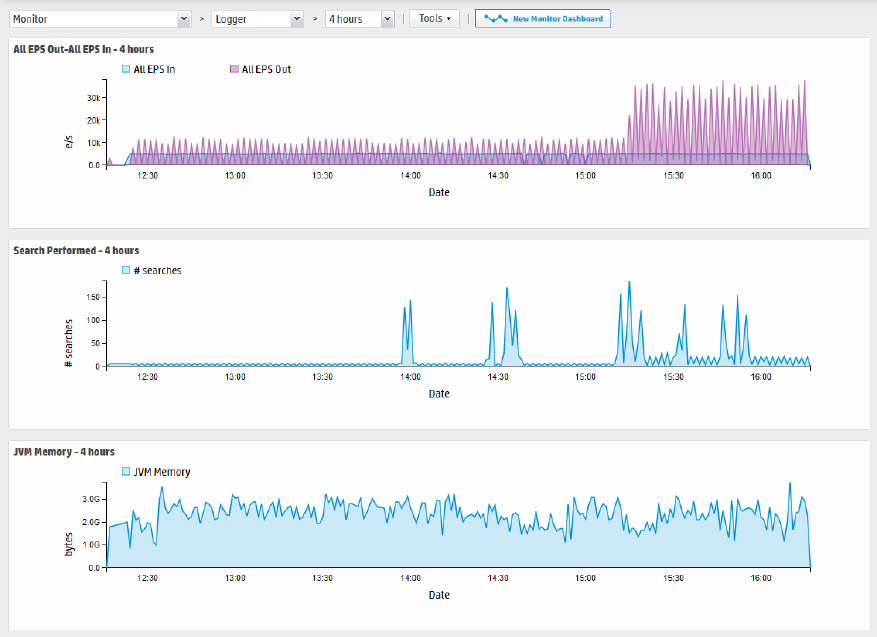This screenshot has width=877, height=637.
Task: Open the Tools menu
Action: [x=435, y=18]
